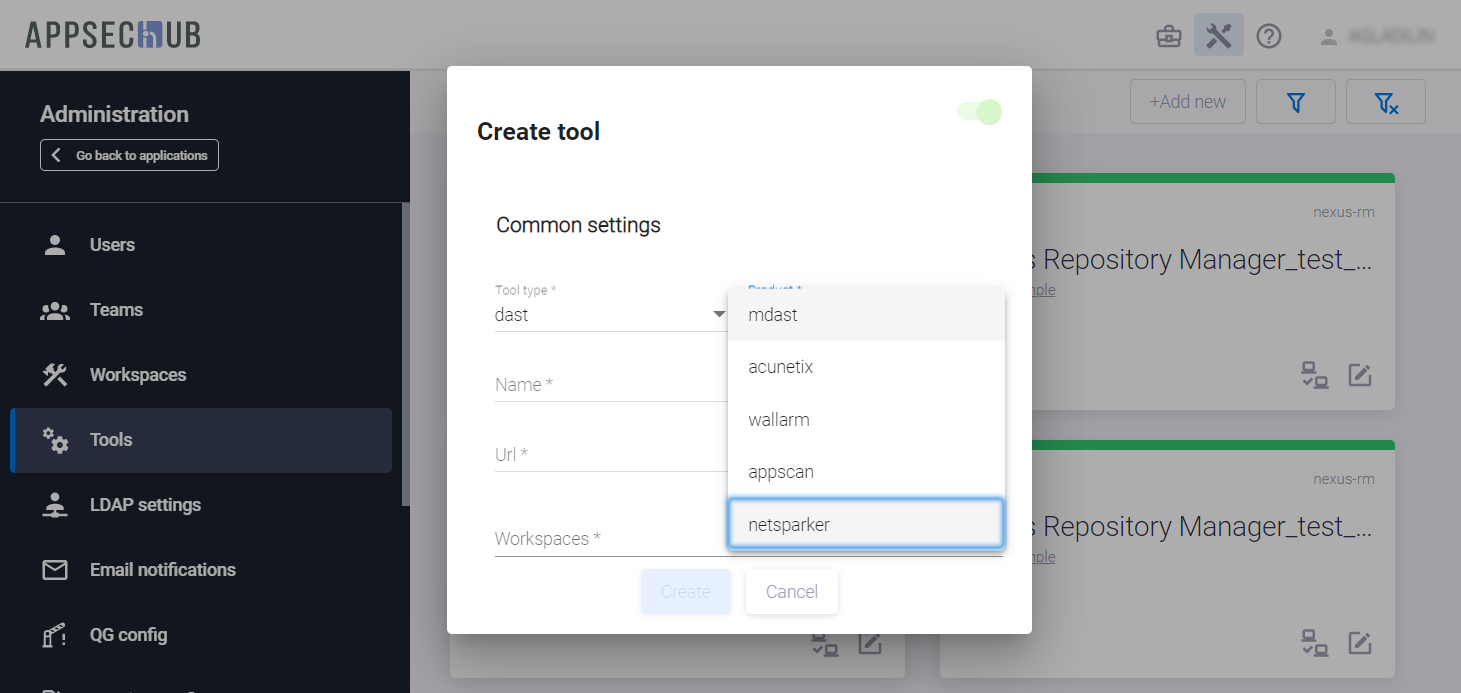Click the wrench administration tools icon

pyautogui.click(x=1218, y=36)
